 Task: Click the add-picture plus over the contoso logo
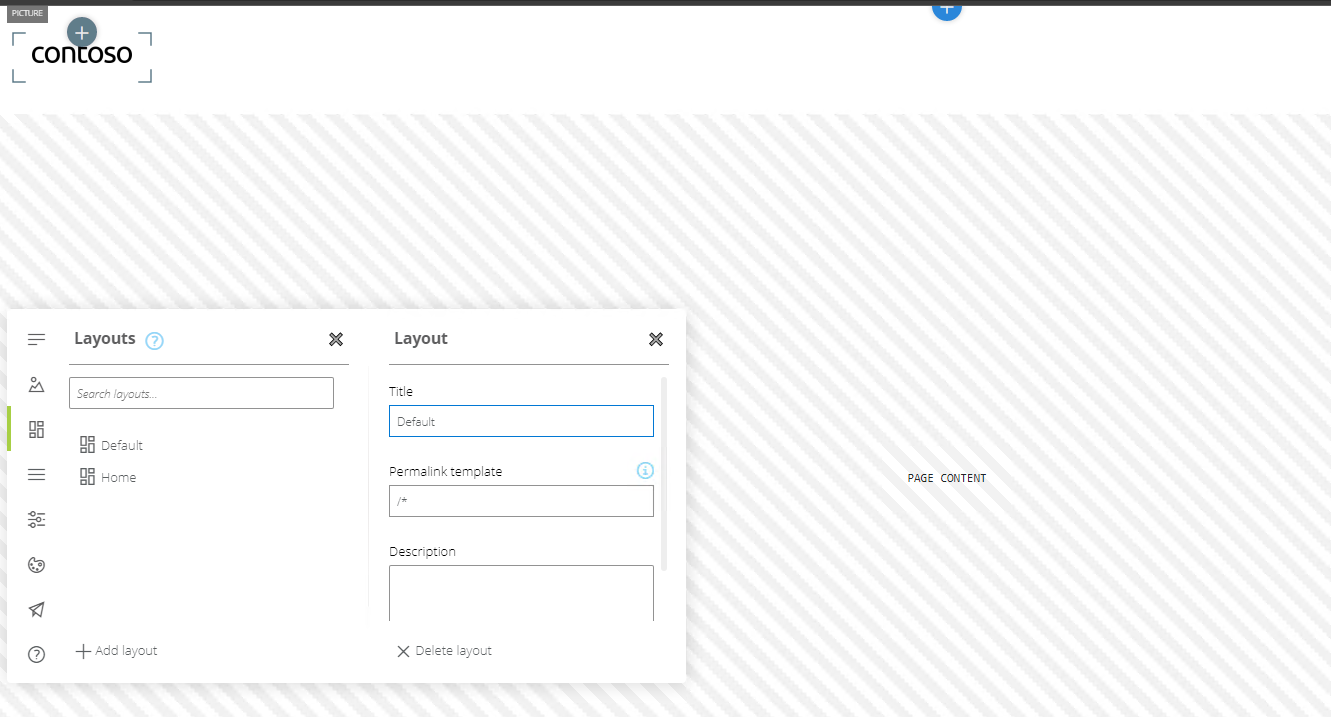[x=81, y=32]
